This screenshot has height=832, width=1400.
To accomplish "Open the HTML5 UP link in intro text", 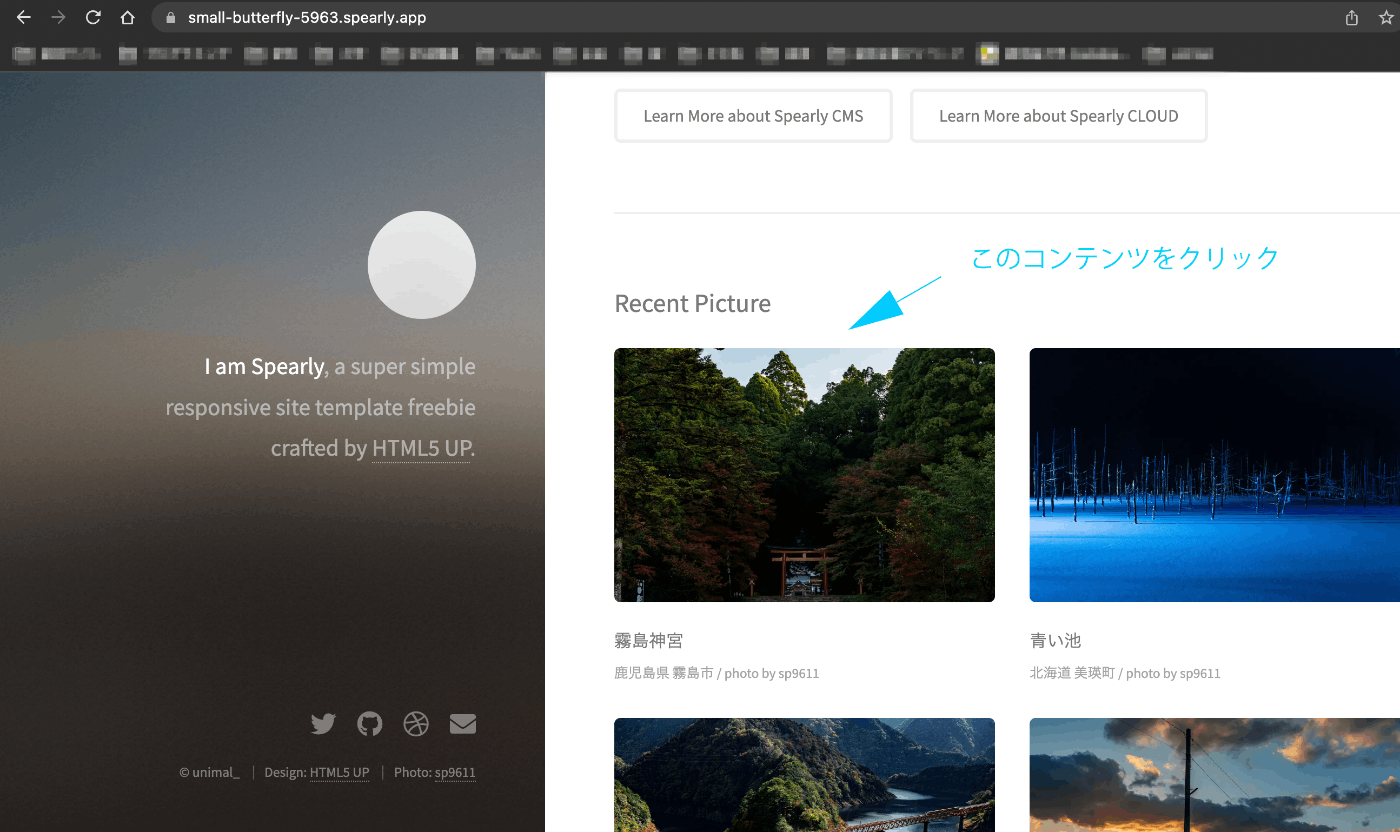I will [x=421, y=448].
